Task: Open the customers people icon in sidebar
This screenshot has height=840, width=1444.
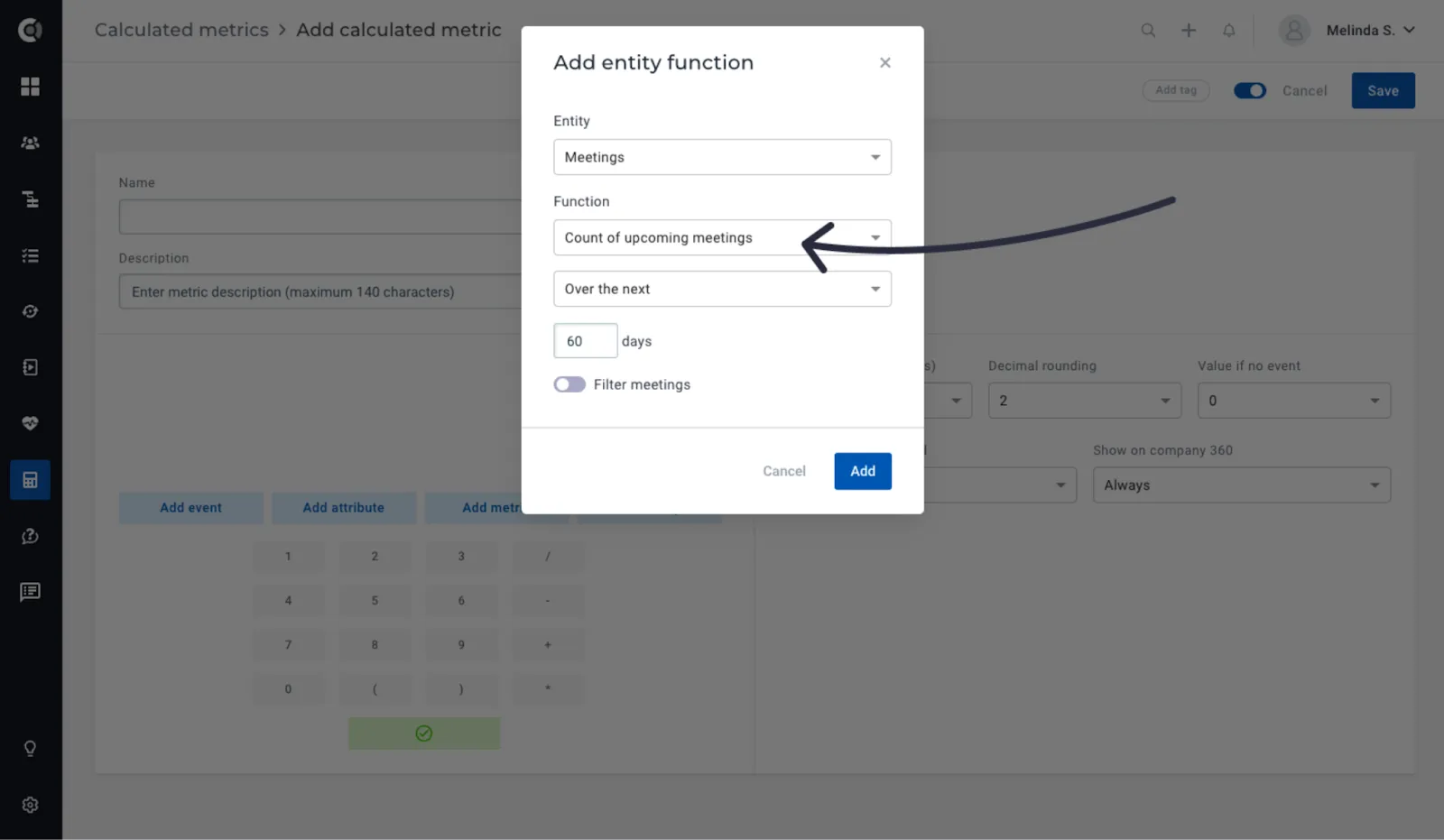Action: pyautogui.click(x=30, y=143)
